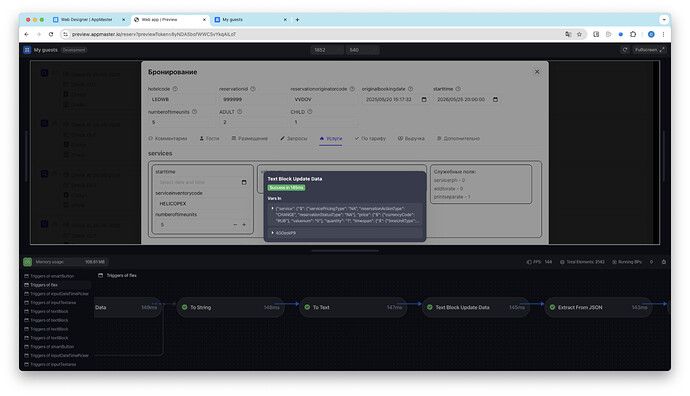The width and height of the screenshot is (690, 396).
Task: Bookmark this page with star icon
Action: click(x=580, y=34)
